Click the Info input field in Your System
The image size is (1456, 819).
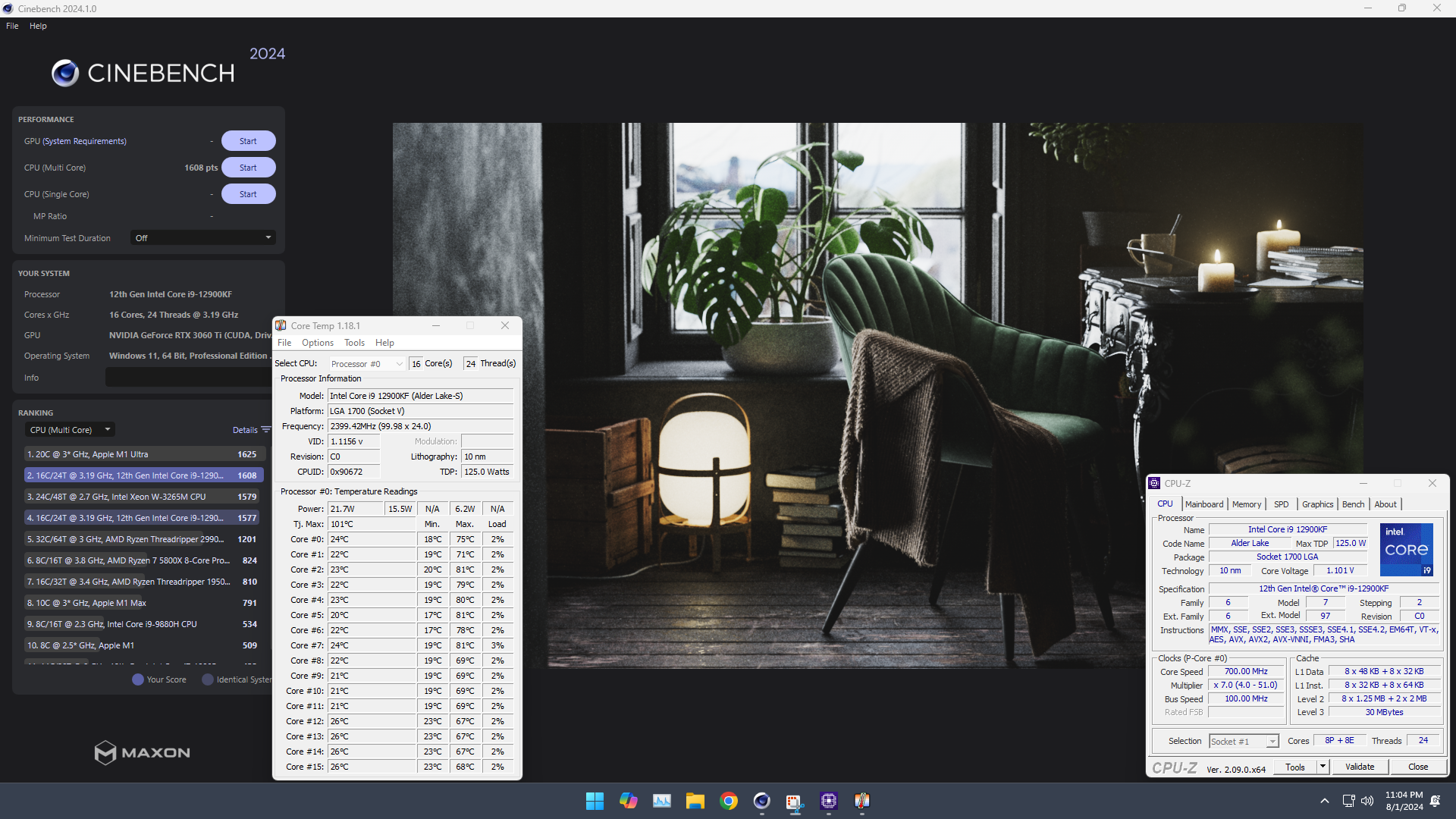click(190, 378)
